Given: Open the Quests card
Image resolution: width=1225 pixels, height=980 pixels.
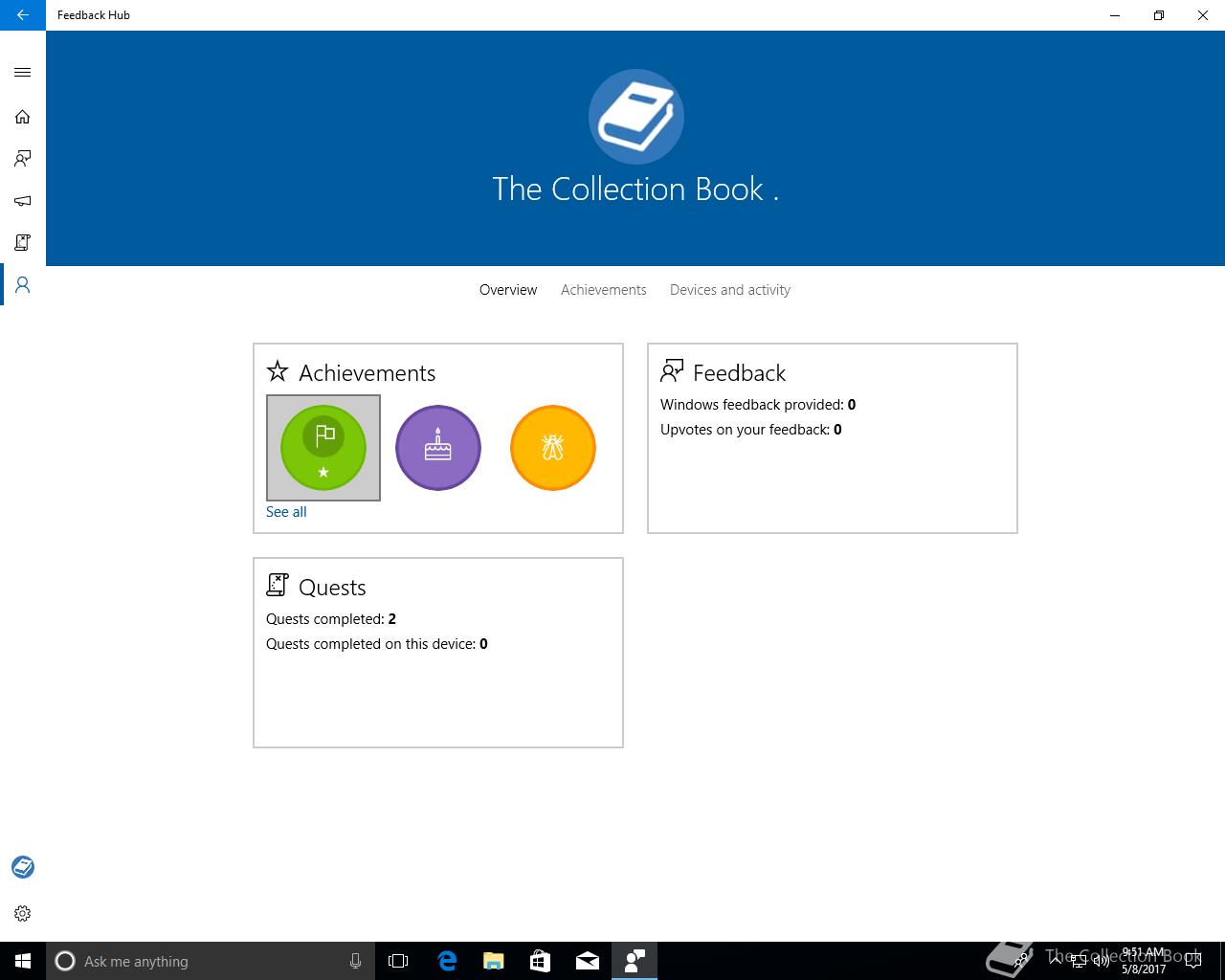Looking at the screenshot, I should pos(438,653).
